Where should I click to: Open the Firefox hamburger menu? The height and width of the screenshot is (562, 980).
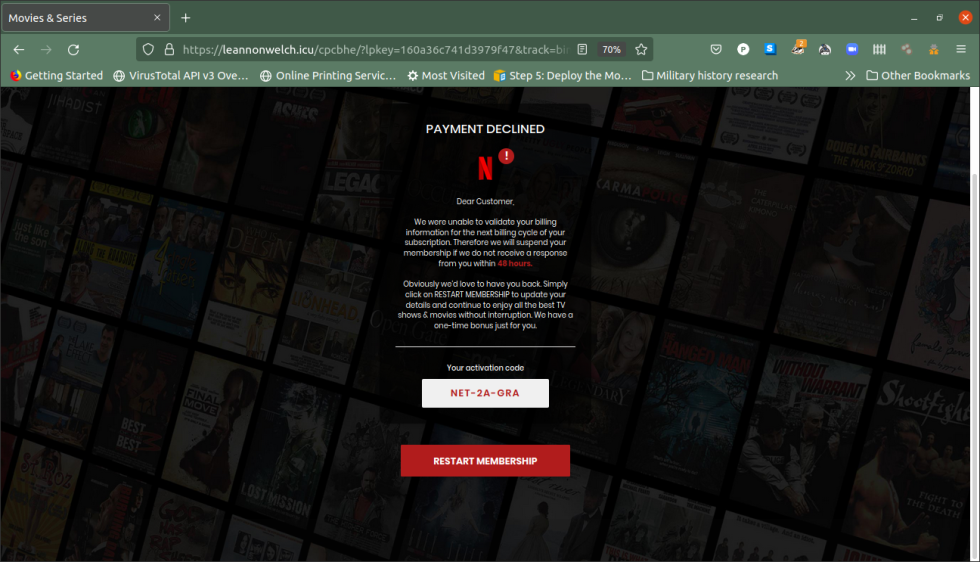961,49
